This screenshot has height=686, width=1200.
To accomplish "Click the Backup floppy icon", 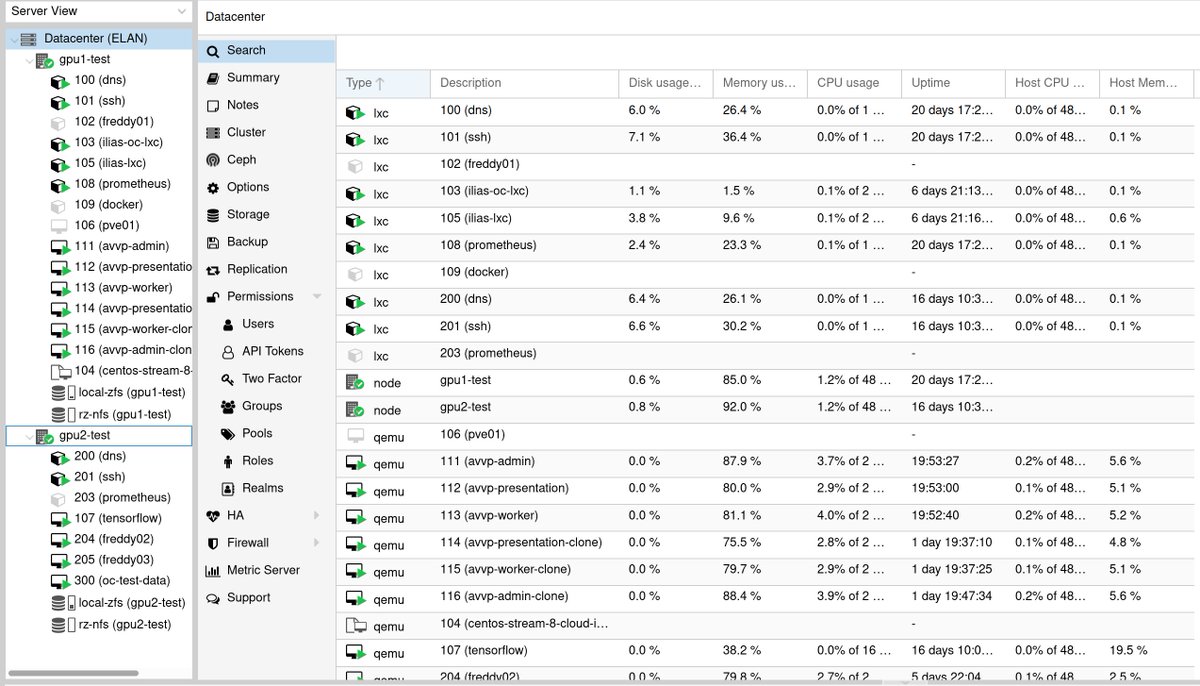I will [212, 242].
